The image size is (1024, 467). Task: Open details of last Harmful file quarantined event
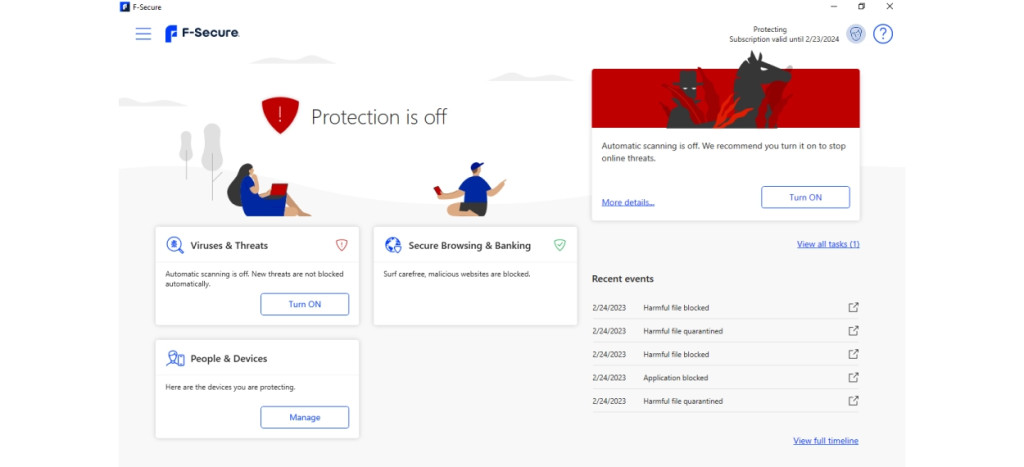(x=853, y=401)
